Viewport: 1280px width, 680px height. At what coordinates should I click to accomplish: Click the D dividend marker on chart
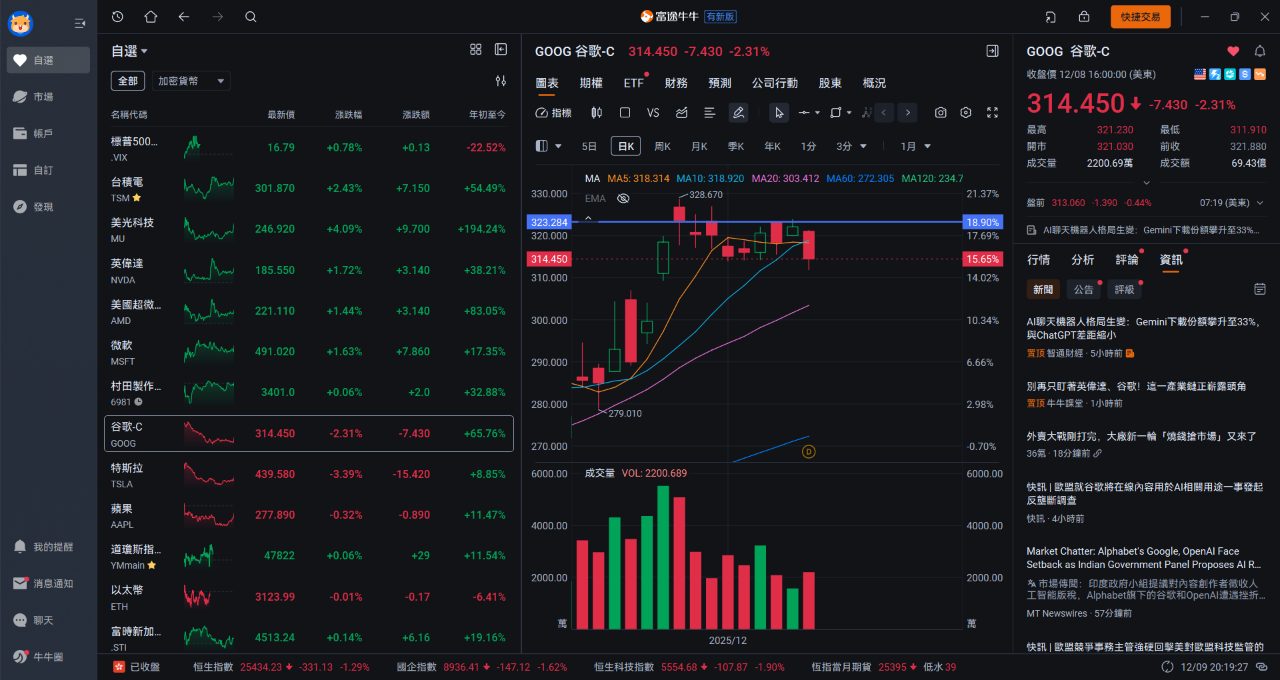click(808, 452)
